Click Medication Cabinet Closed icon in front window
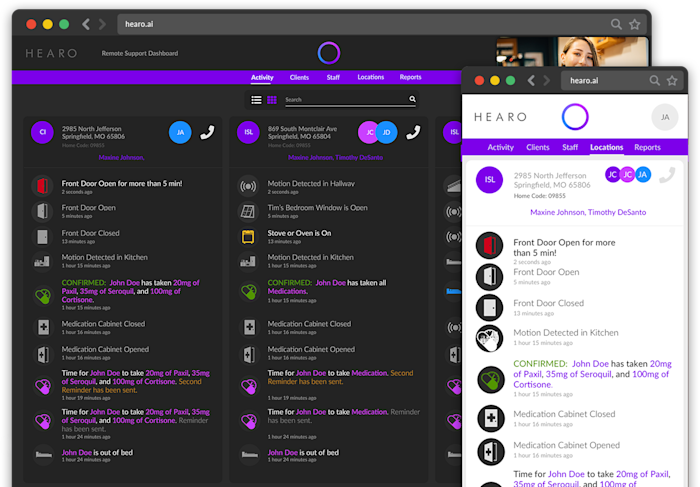The height and width of the screenshot is (487, 700). coord(491,419)
